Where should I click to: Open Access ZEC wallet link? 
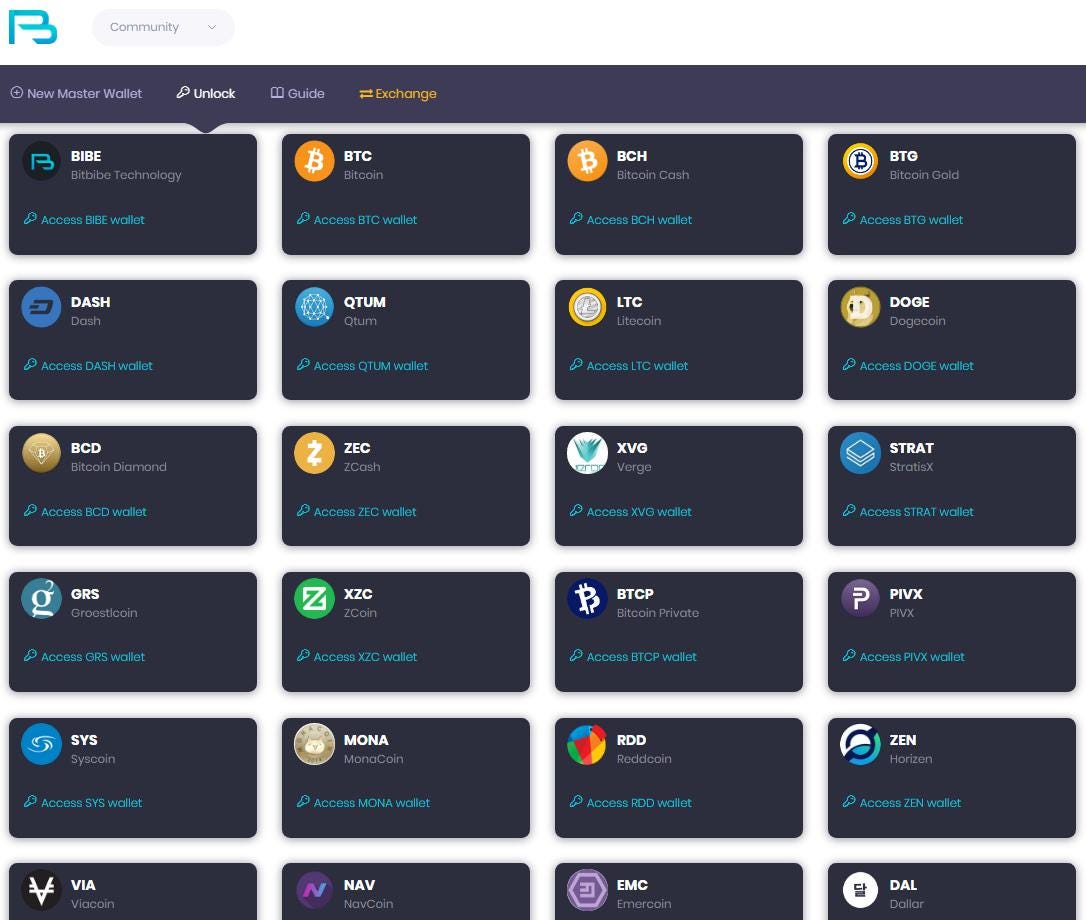(x=357, y=511)
